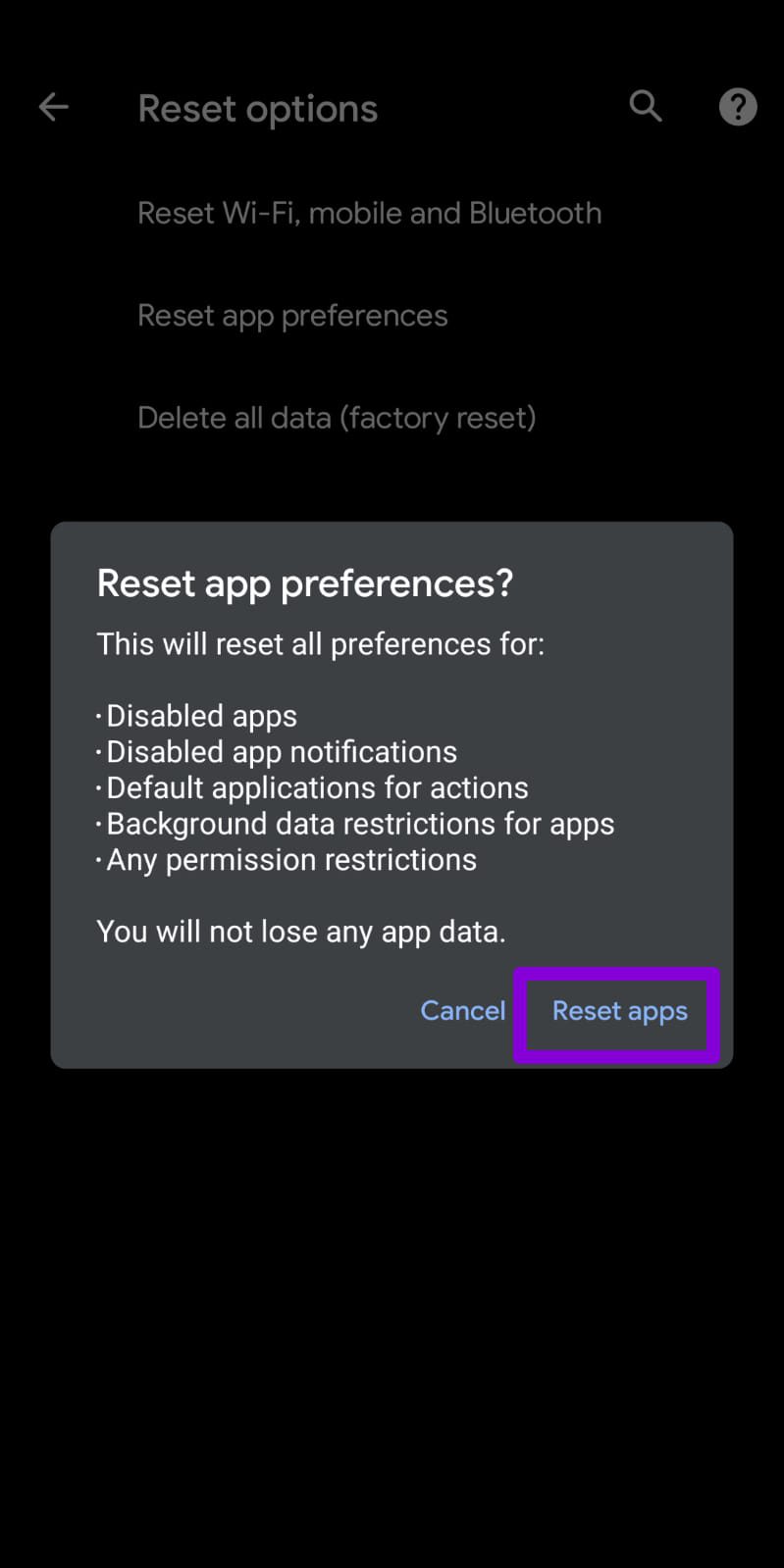
Task: Open search with the magnifier icon
Action: tap(646, 106)
